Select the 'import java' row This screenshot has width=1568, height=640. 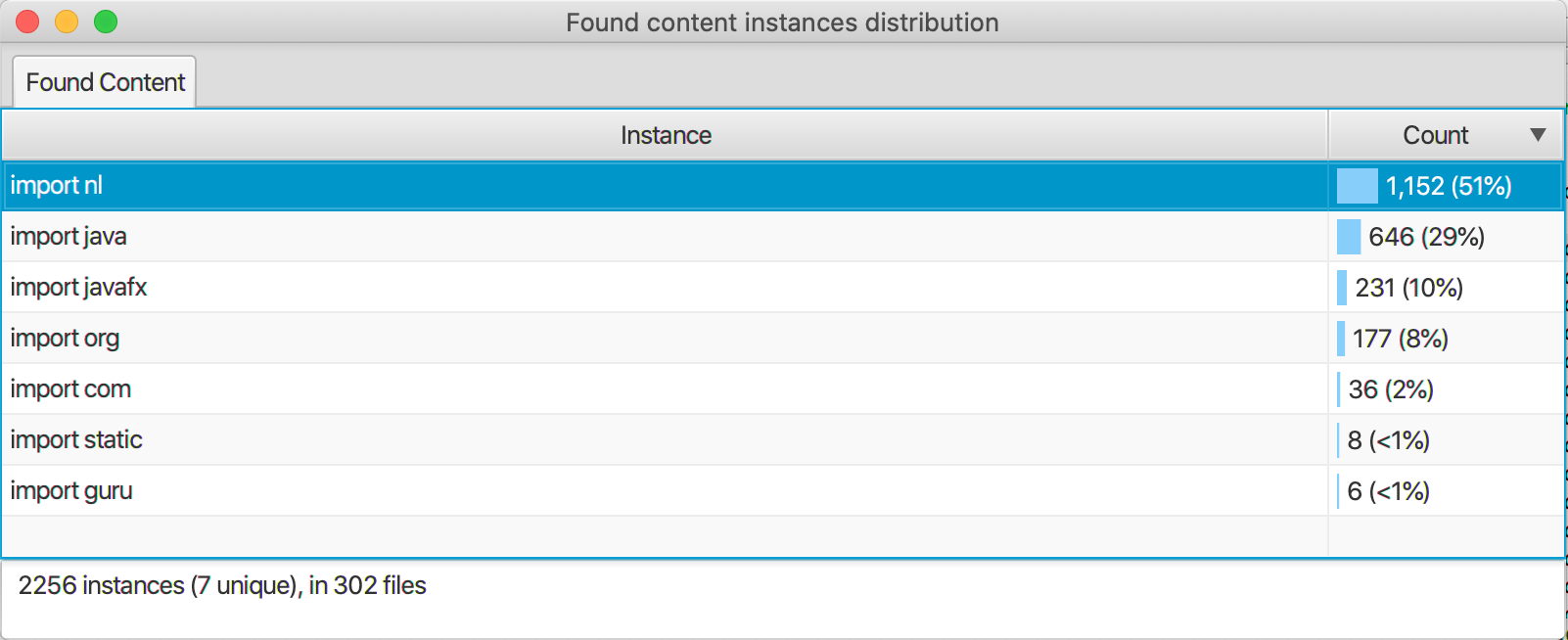tap(782, 237)
